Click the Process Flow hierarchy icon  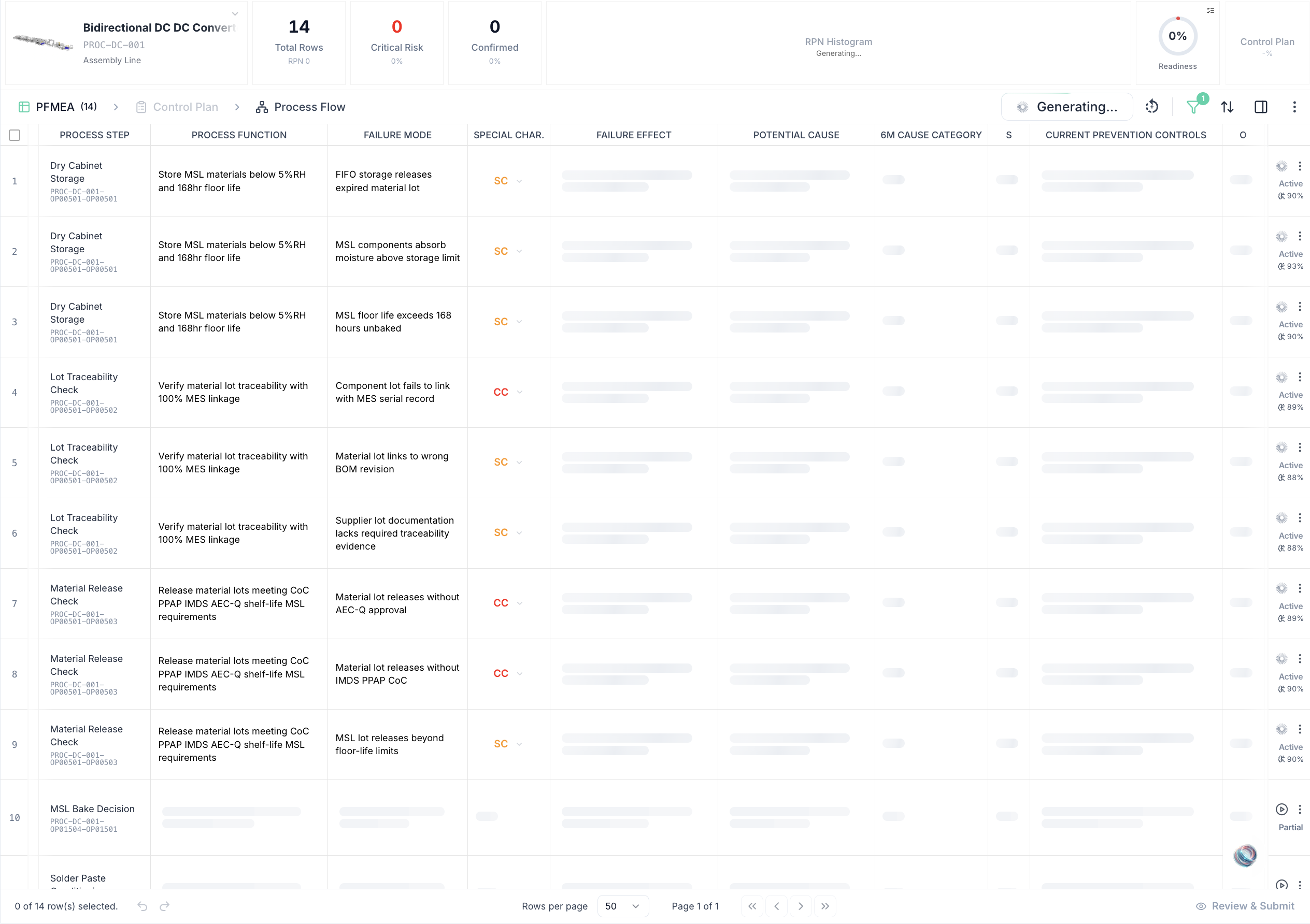tap(262, 107)
